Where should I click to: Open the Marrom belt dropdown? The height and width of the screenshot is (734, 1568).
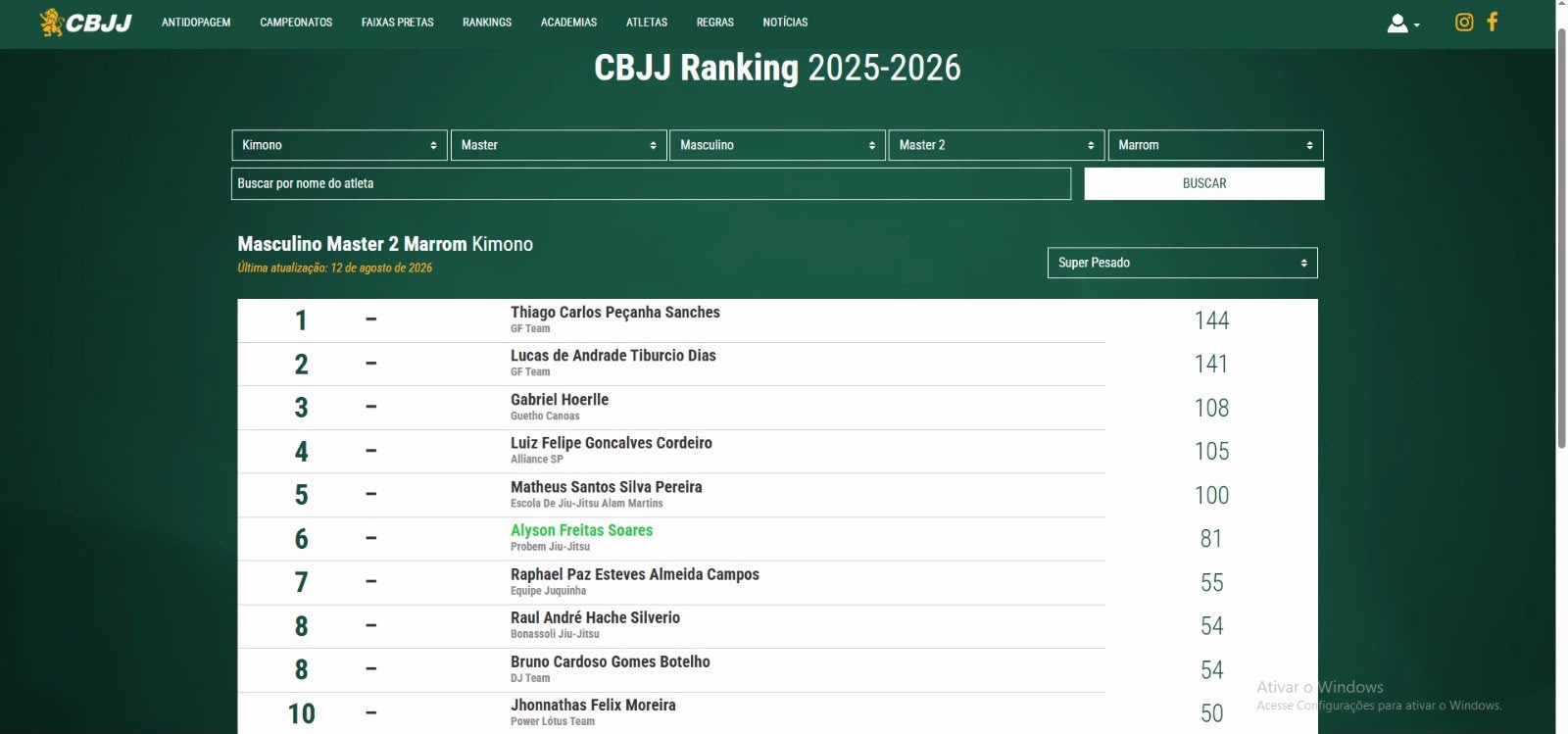tap(1215, 145)
